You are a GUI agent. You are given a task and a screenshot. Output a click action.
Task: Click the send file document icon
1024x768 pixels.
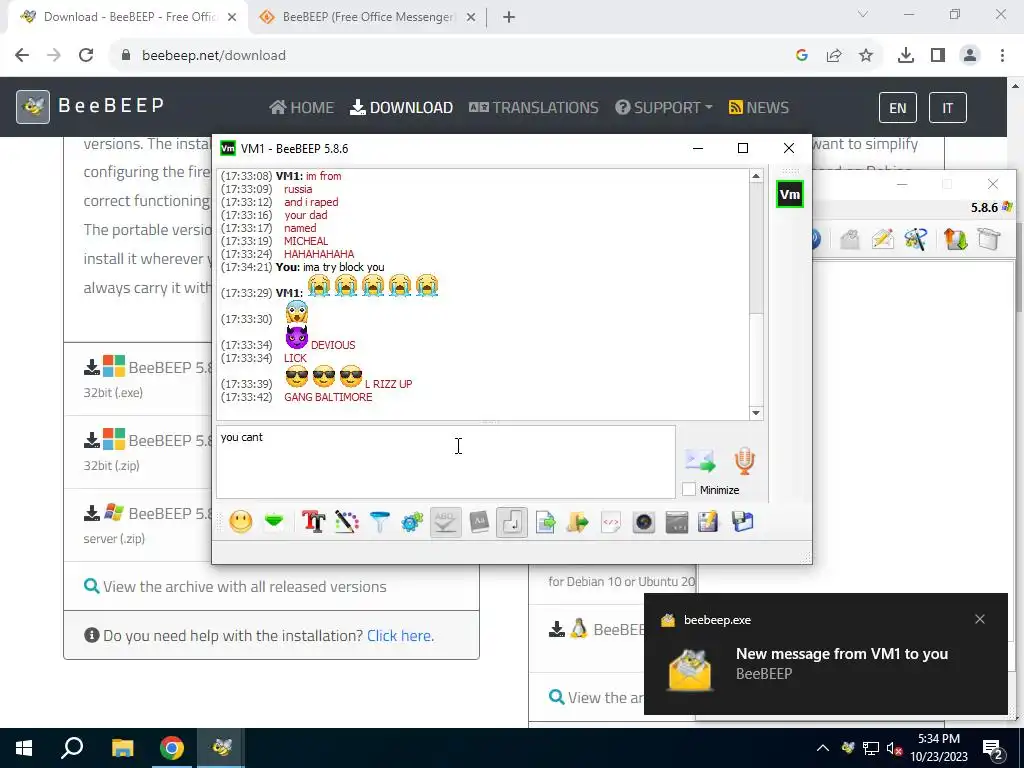point(545,522)
